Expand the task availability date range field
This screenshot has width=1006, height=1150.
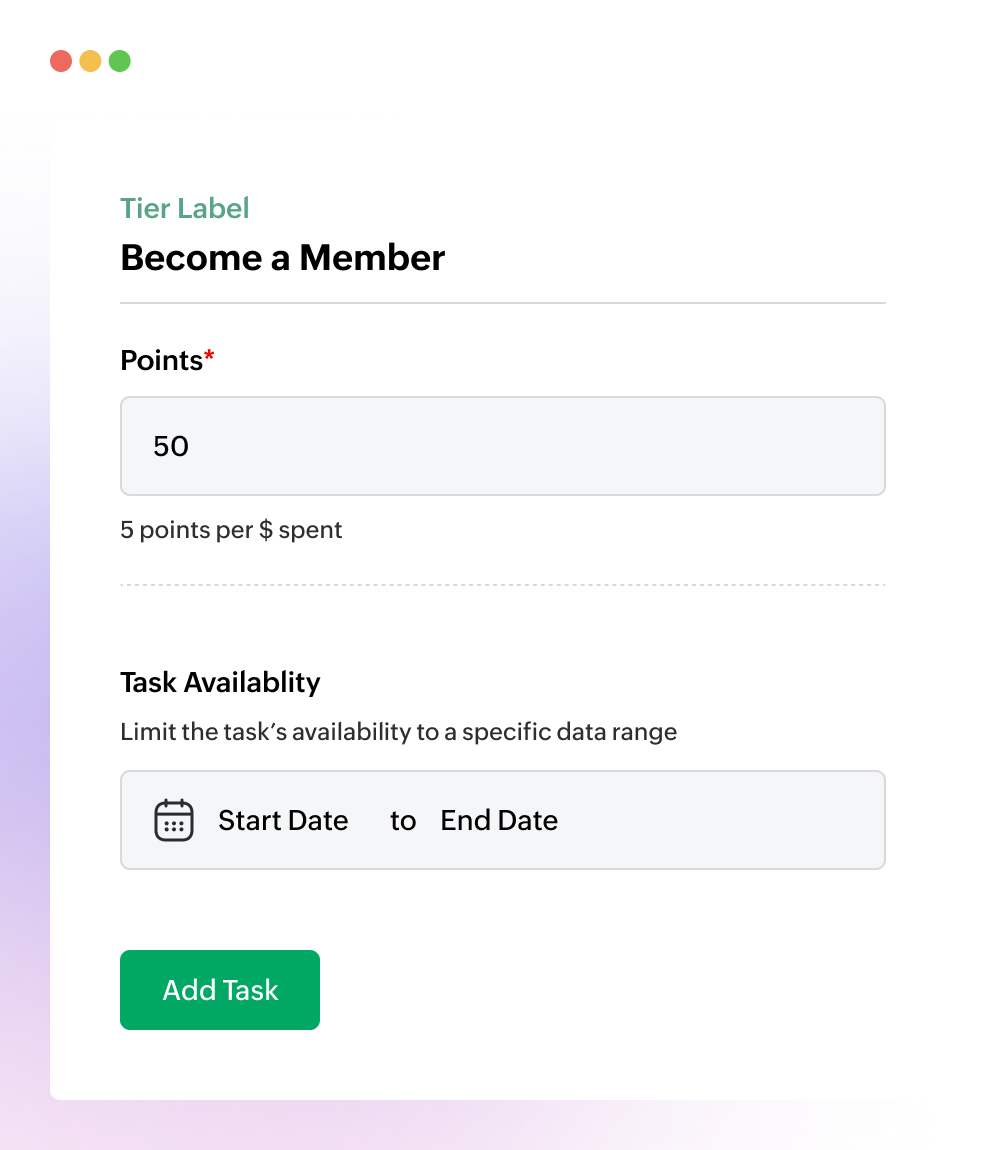pos(502,820)
